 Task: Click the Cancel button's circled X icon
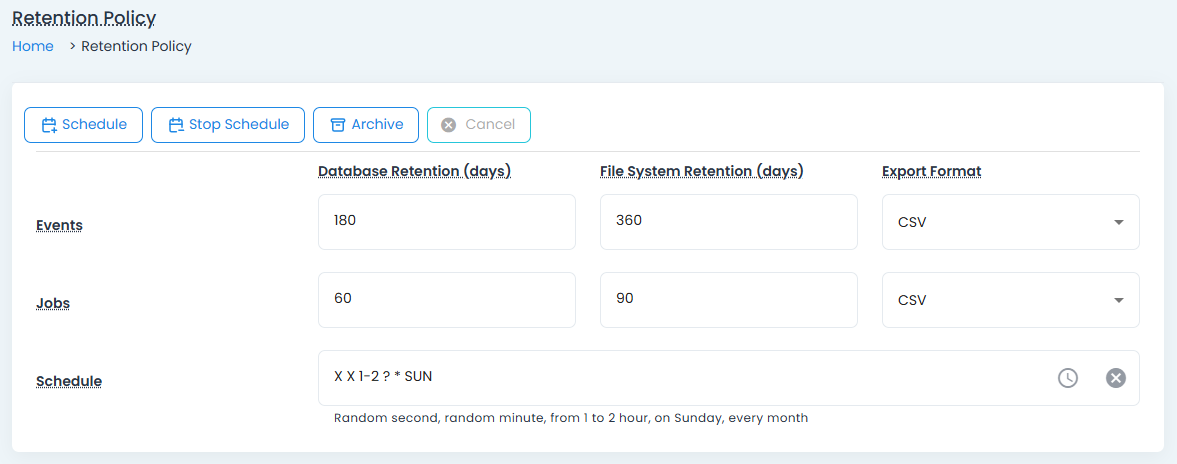coord(449,125)
